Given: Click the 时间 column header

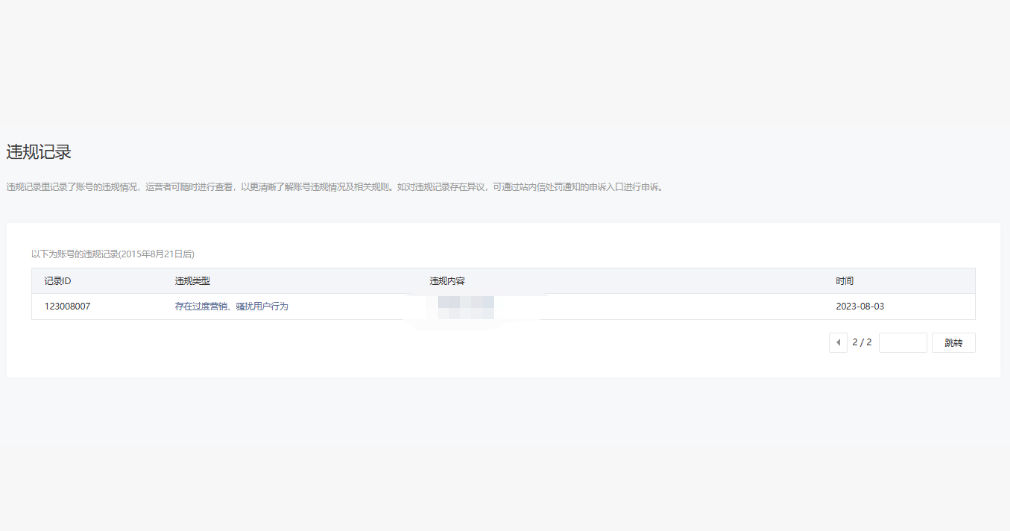Looking at the screenshot, I should coord(844,281).
